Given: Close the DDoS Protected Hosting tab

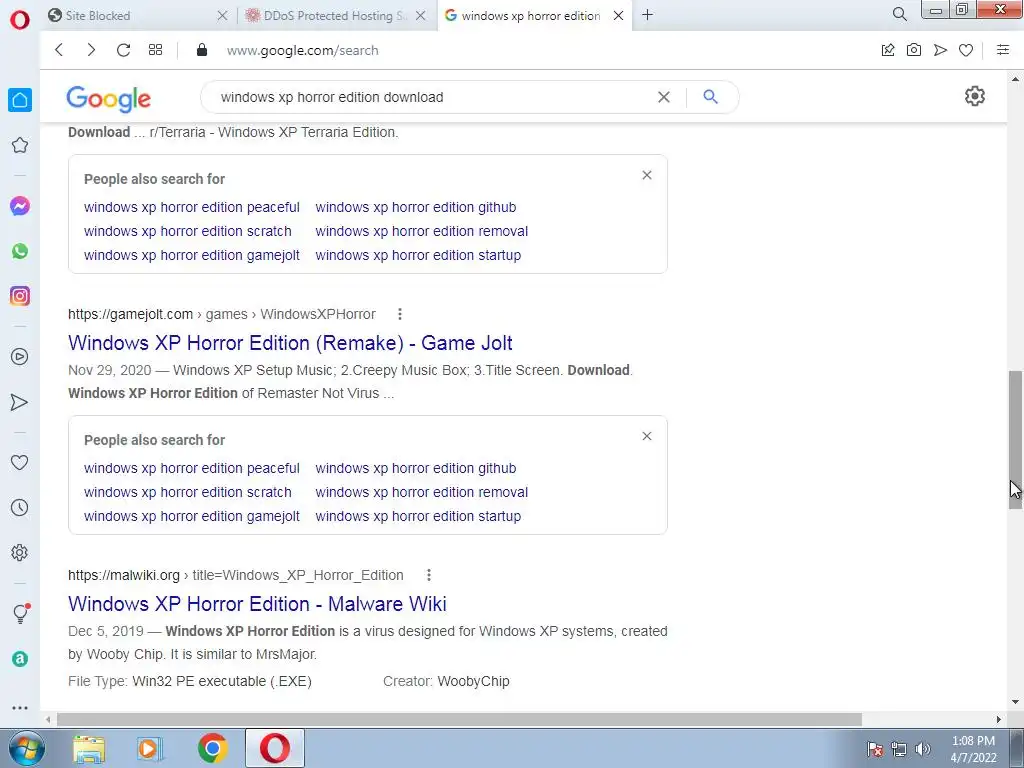Looking at the screenshot, I should pyautogui.click(x=421, y=15).
